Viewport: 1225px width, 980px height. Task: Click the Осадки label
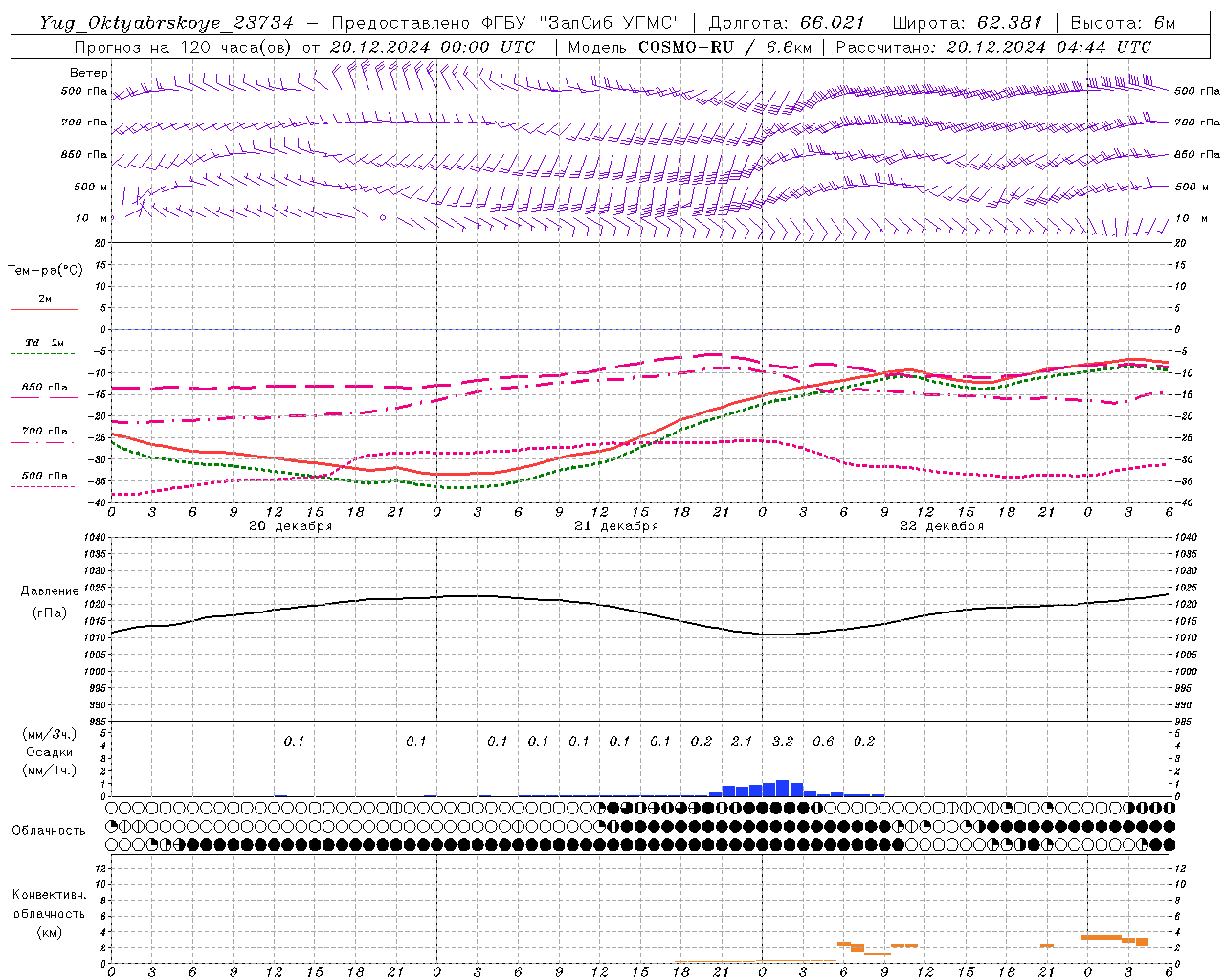50,752
